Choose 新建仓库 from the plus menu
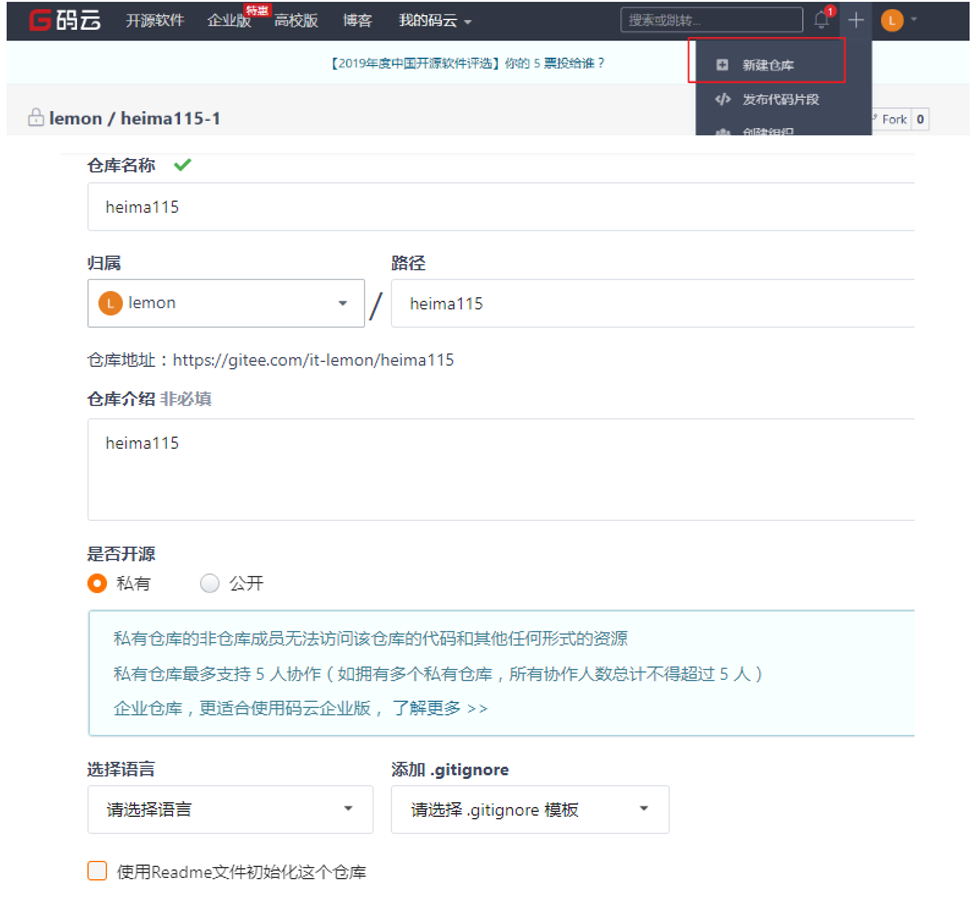The height and width of the screenshot is (900, 973). tap(767, 65)
